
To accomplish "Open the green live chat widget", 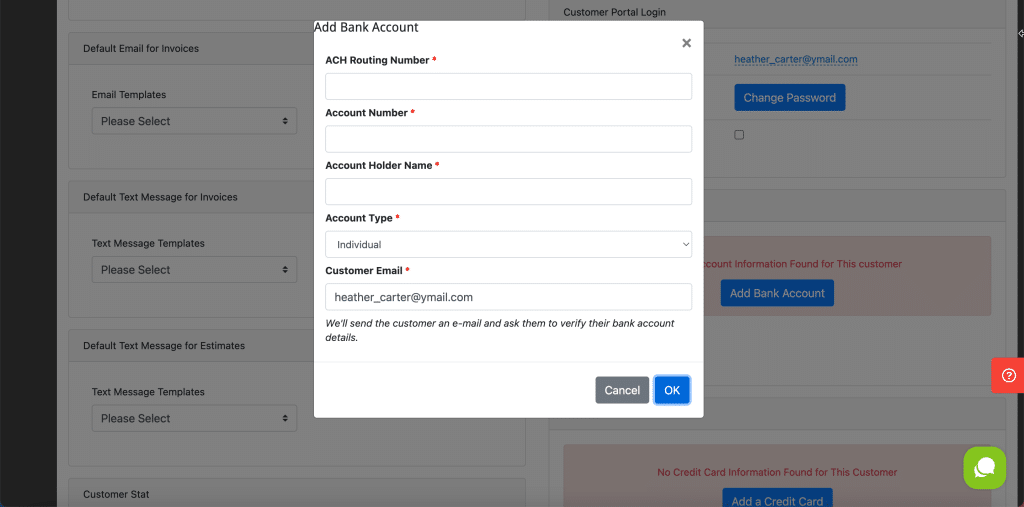I will click(984, 467).
